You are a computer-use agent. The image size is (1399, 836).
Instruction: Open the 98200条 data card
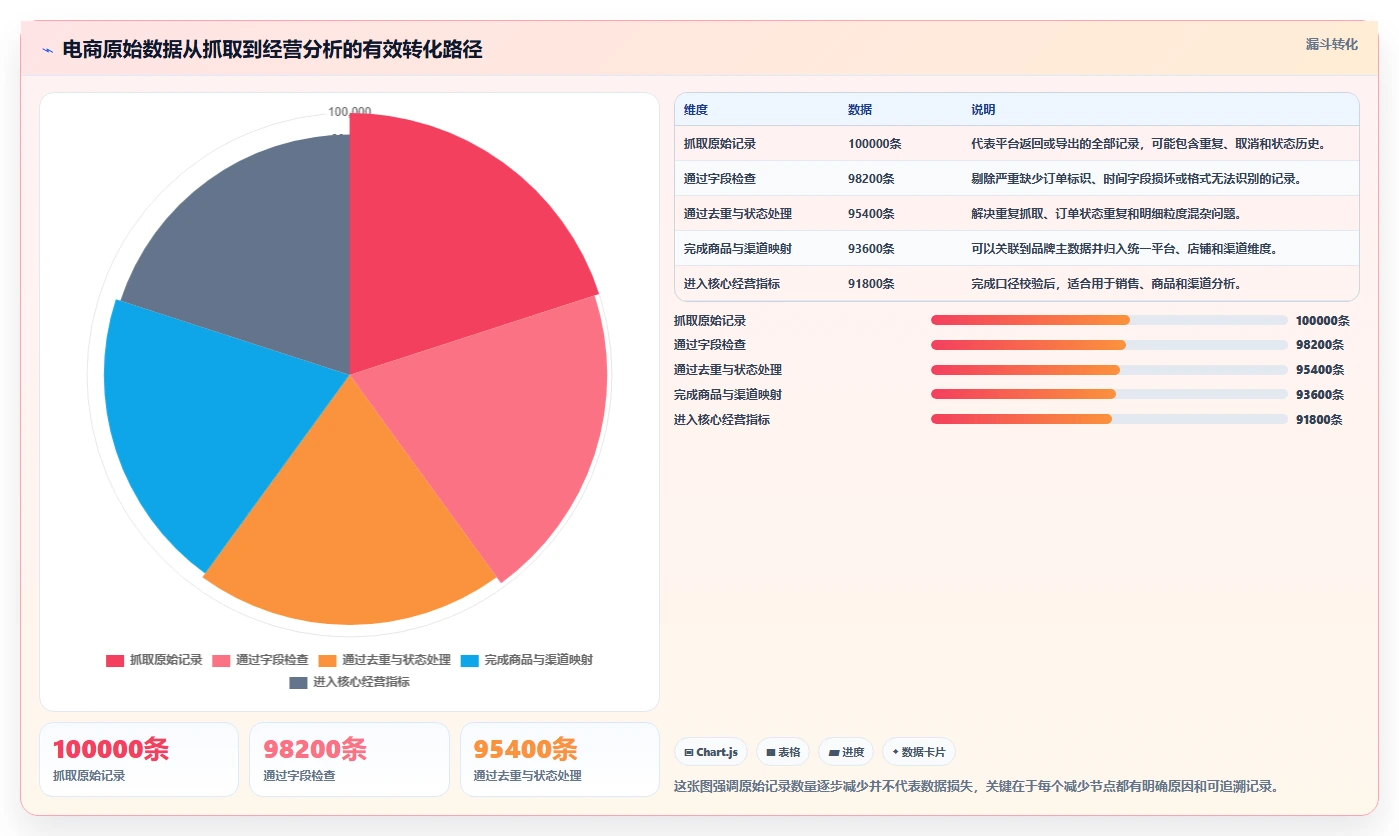(x=349, y=759)
